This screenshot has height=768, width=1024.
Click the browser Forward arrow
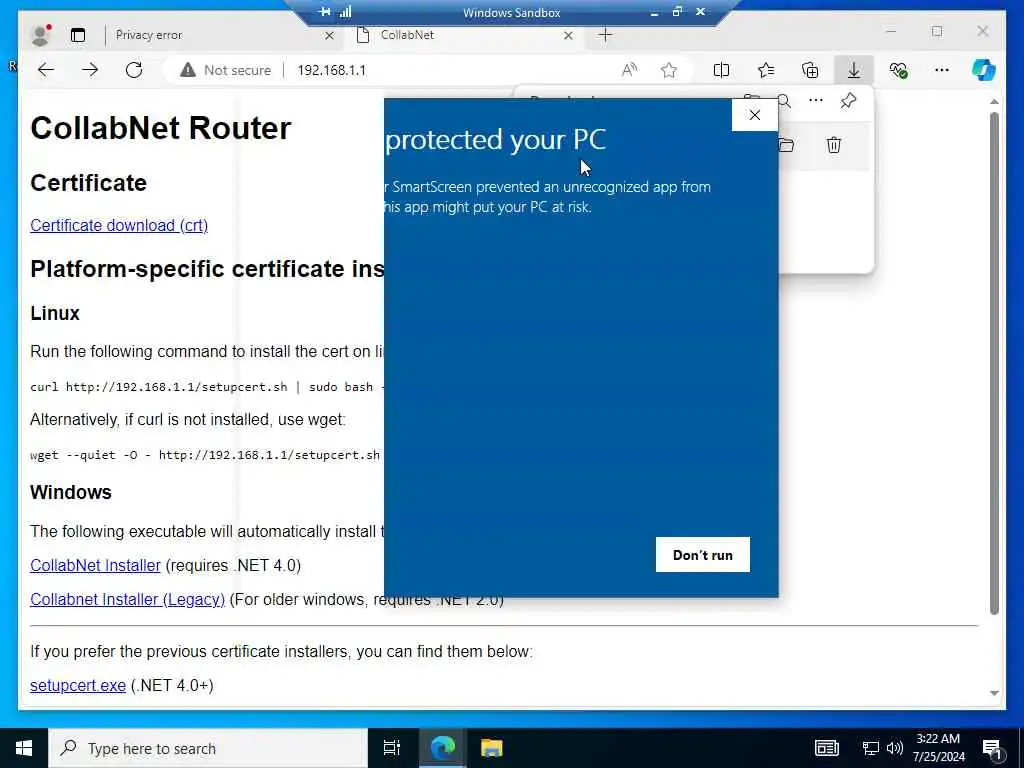90,70
